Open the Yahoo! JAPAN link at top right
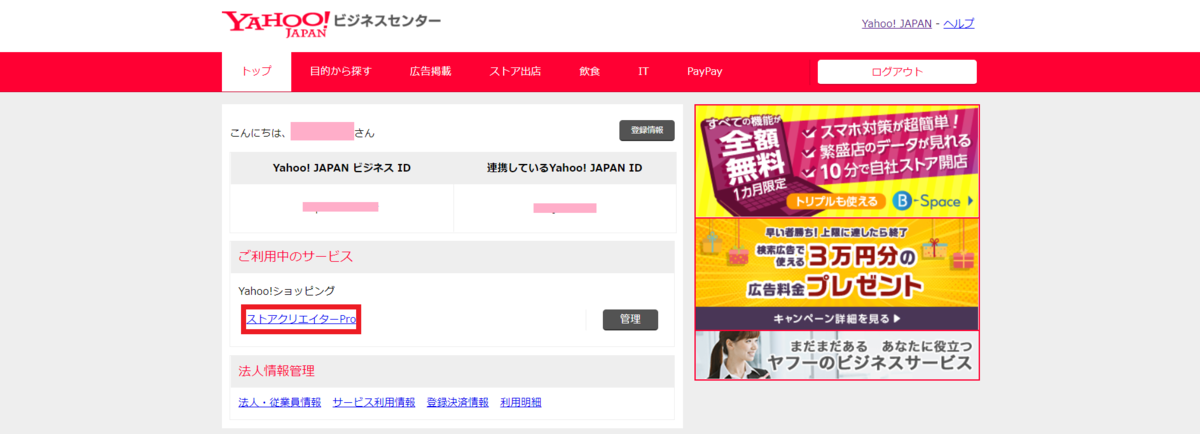Viewport: 1200px width, 434px height. tap(896, 23)
